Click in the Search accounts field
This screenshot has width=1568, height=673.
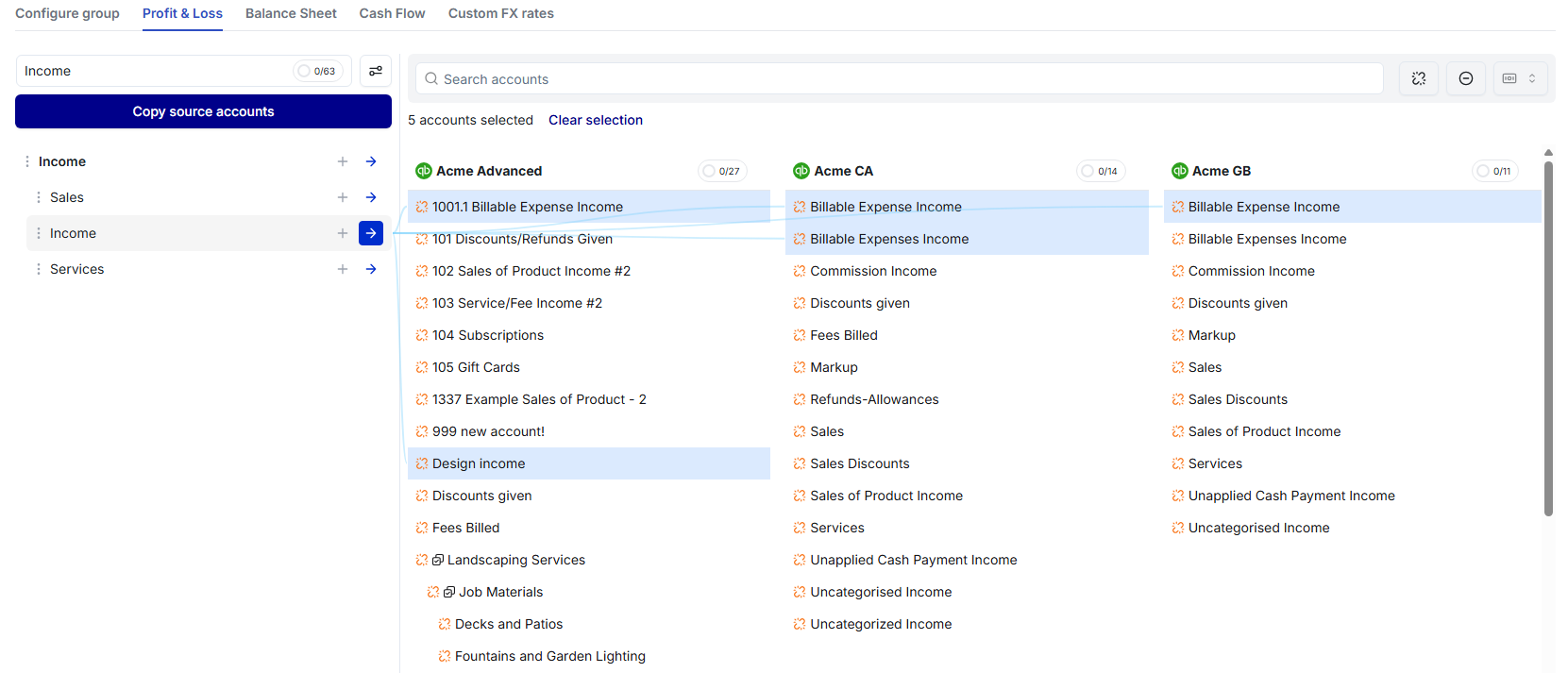pyautogui.click(x=900, y=78)
